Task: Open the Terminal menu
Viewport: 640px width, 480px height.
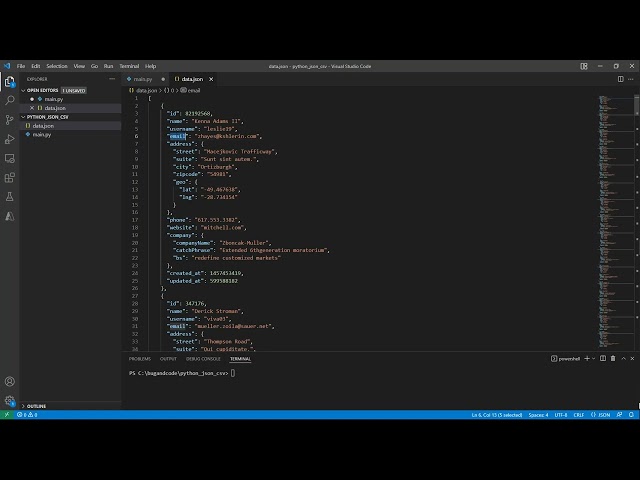Action: coord(129,66)
